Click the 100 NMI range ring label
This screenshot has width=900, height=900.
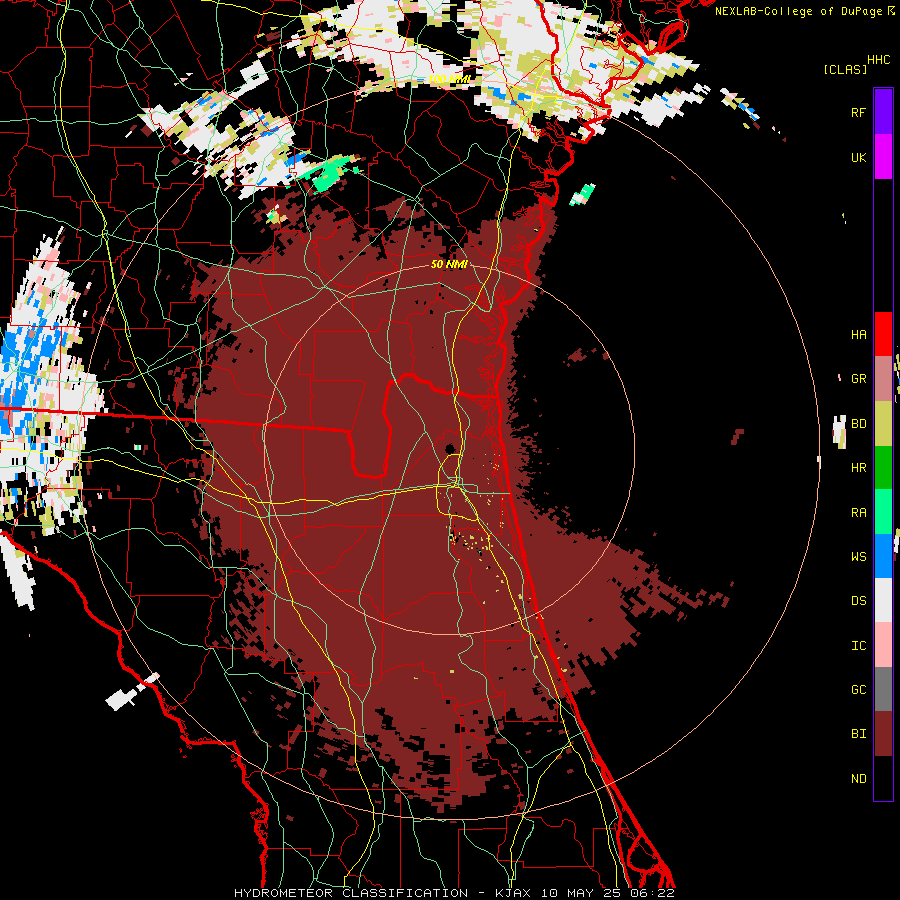click(x=449, y=79)
